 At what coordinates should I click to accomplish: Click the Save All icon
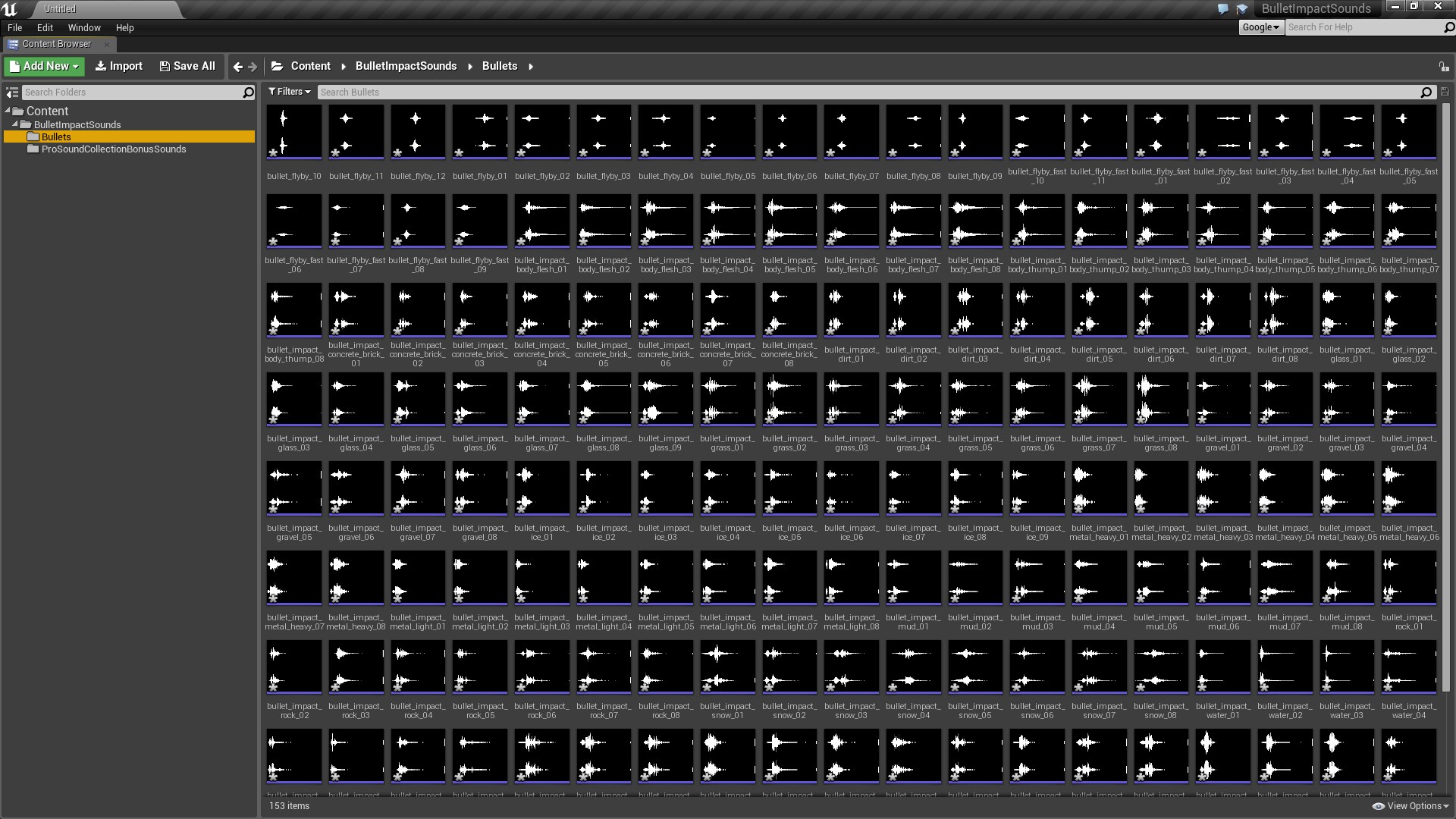click(187, 66)
